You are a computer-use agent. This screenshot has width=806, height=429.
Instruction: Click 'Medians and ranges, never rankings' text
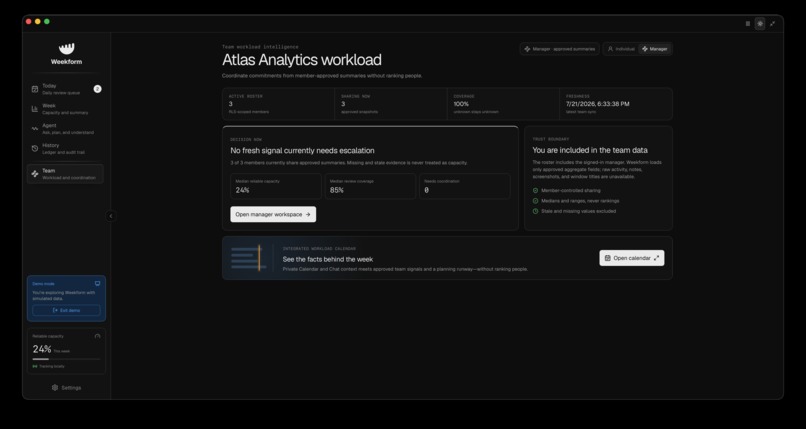tap(580, 201)
